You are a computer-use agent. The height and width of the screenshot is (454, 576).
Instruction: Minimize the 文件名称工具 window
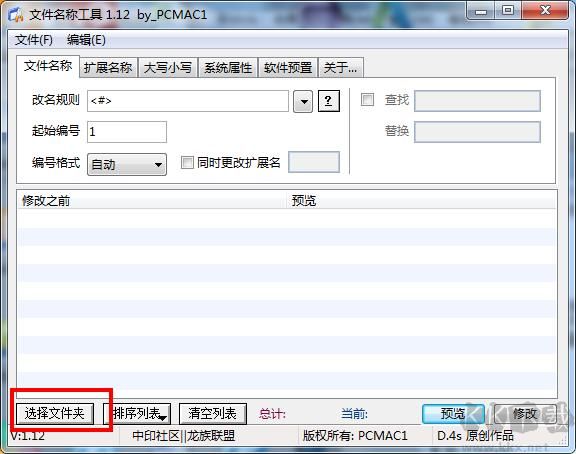pos(480,11)
